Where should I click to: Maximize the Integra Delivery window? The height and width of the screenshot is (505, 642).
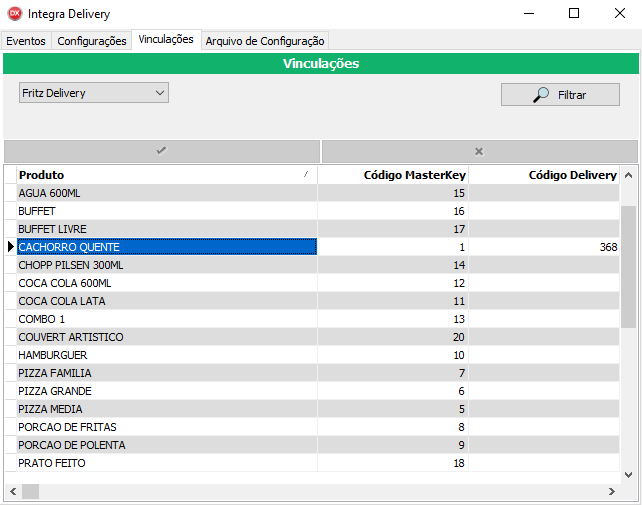tap(574, 14)
